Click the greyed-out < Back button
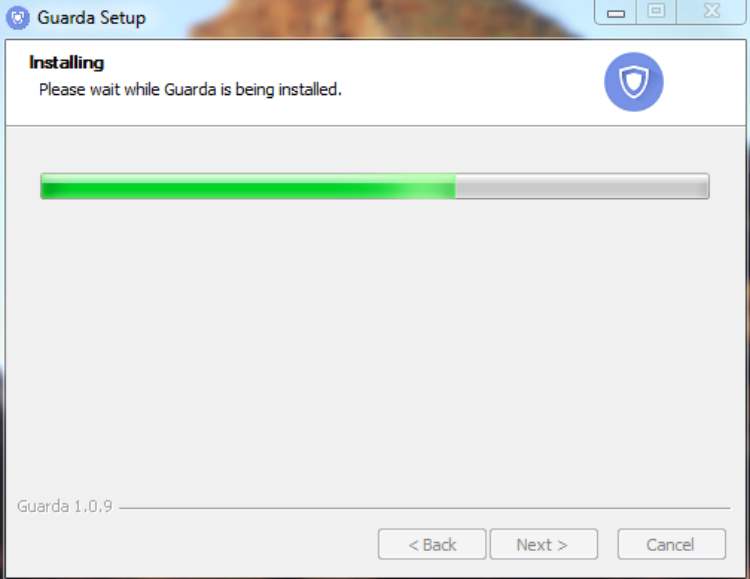750x579 pixels. (432, 544)
